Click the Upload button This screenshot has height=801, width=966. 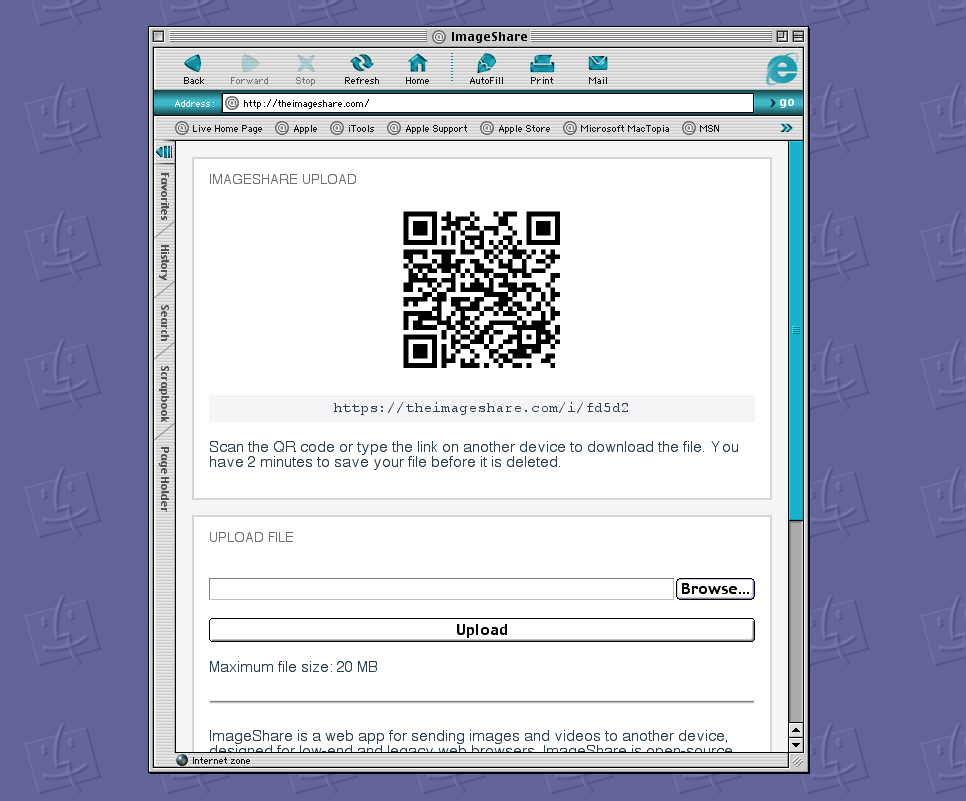point(482,630)
